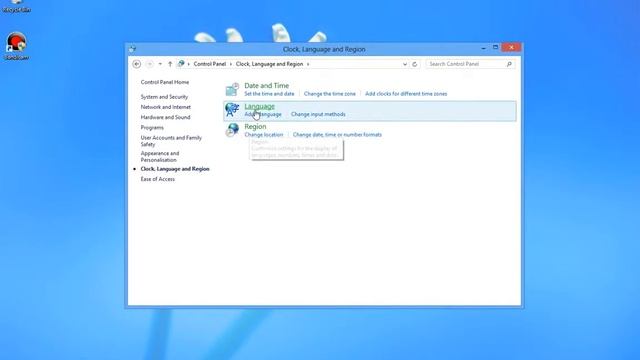Open Ease of Access category
The width and height of the screenshot is (640, 360).
(x=158, y=179)
